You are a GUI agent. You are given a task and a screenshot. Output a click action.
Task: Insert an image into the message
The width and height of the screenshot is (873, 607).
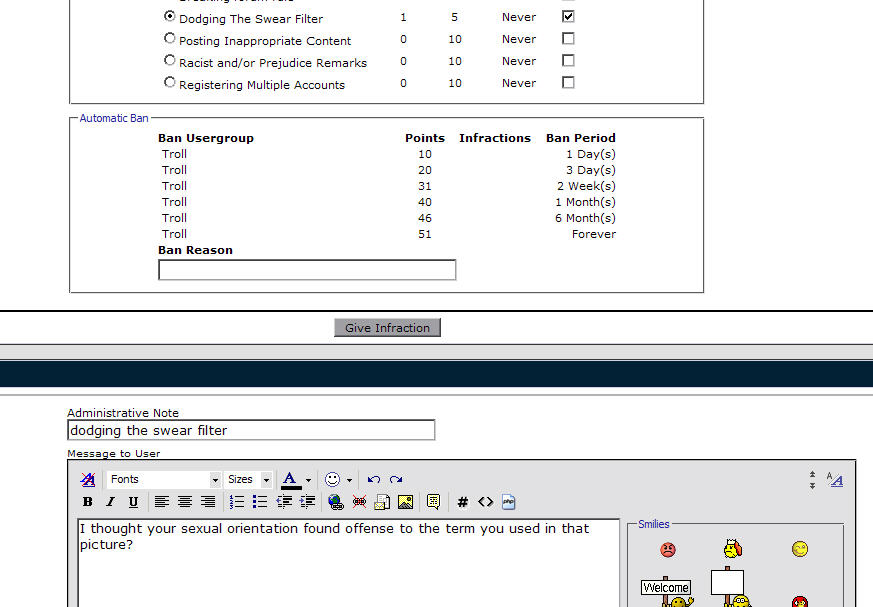405,502
